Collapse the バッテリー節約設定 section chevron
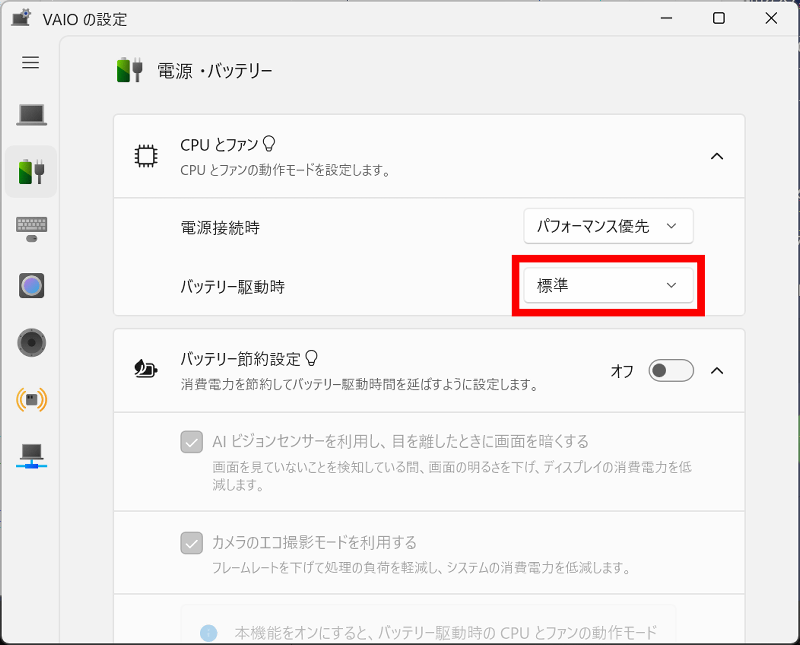The width and height of the screenshot is (800, 645). point(716,371)
